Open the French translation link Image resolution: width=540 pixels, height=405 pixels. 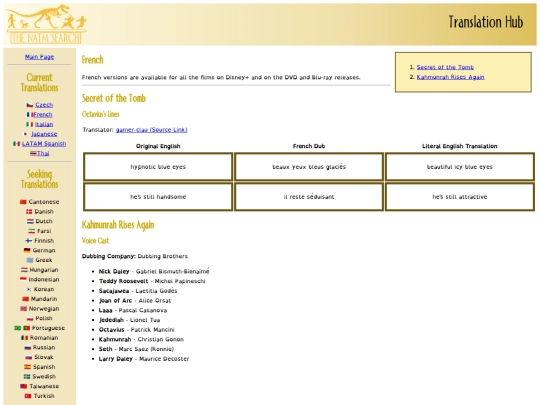tap(43, 114)
